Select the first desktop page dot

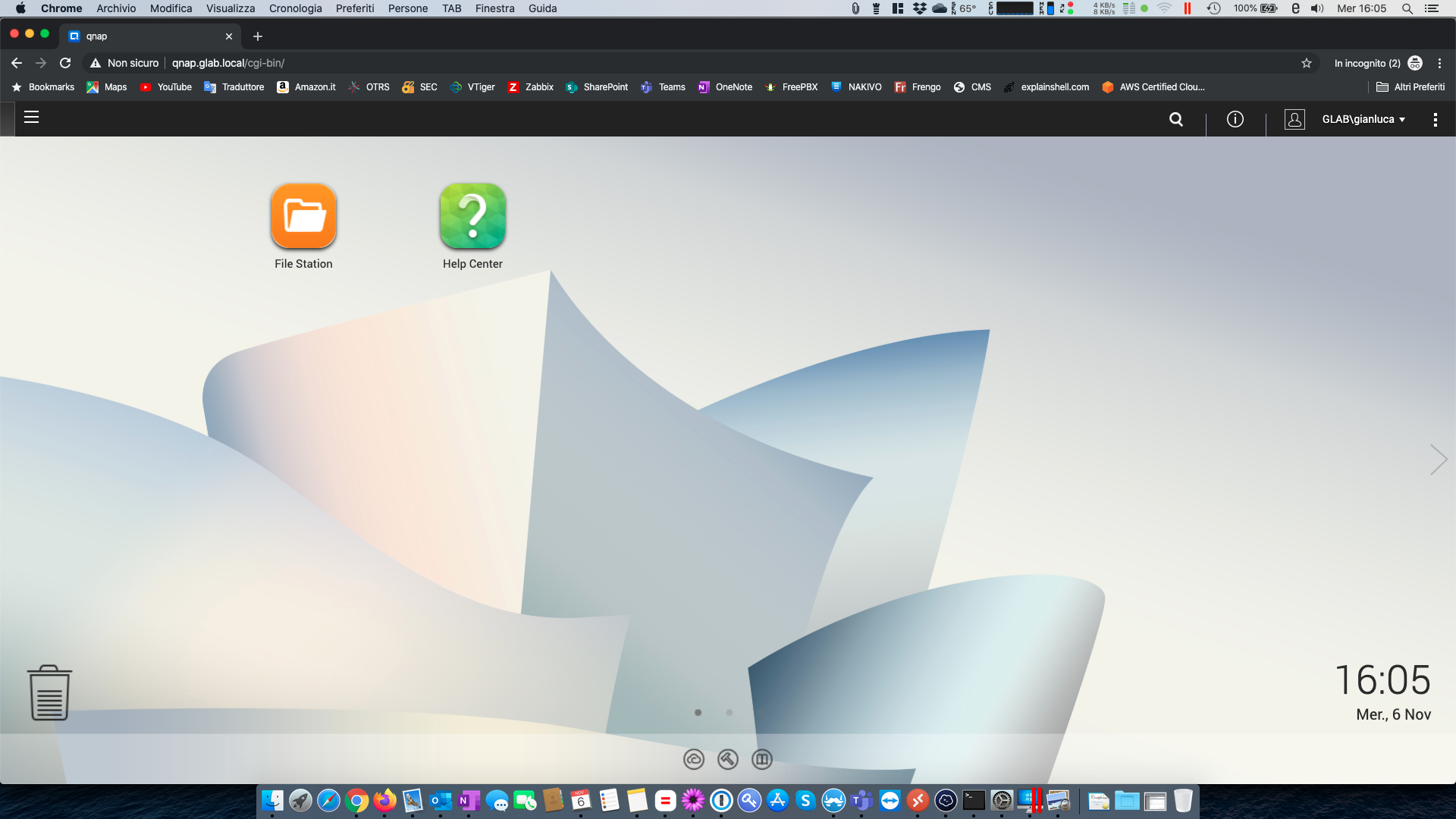click(698, 713)
